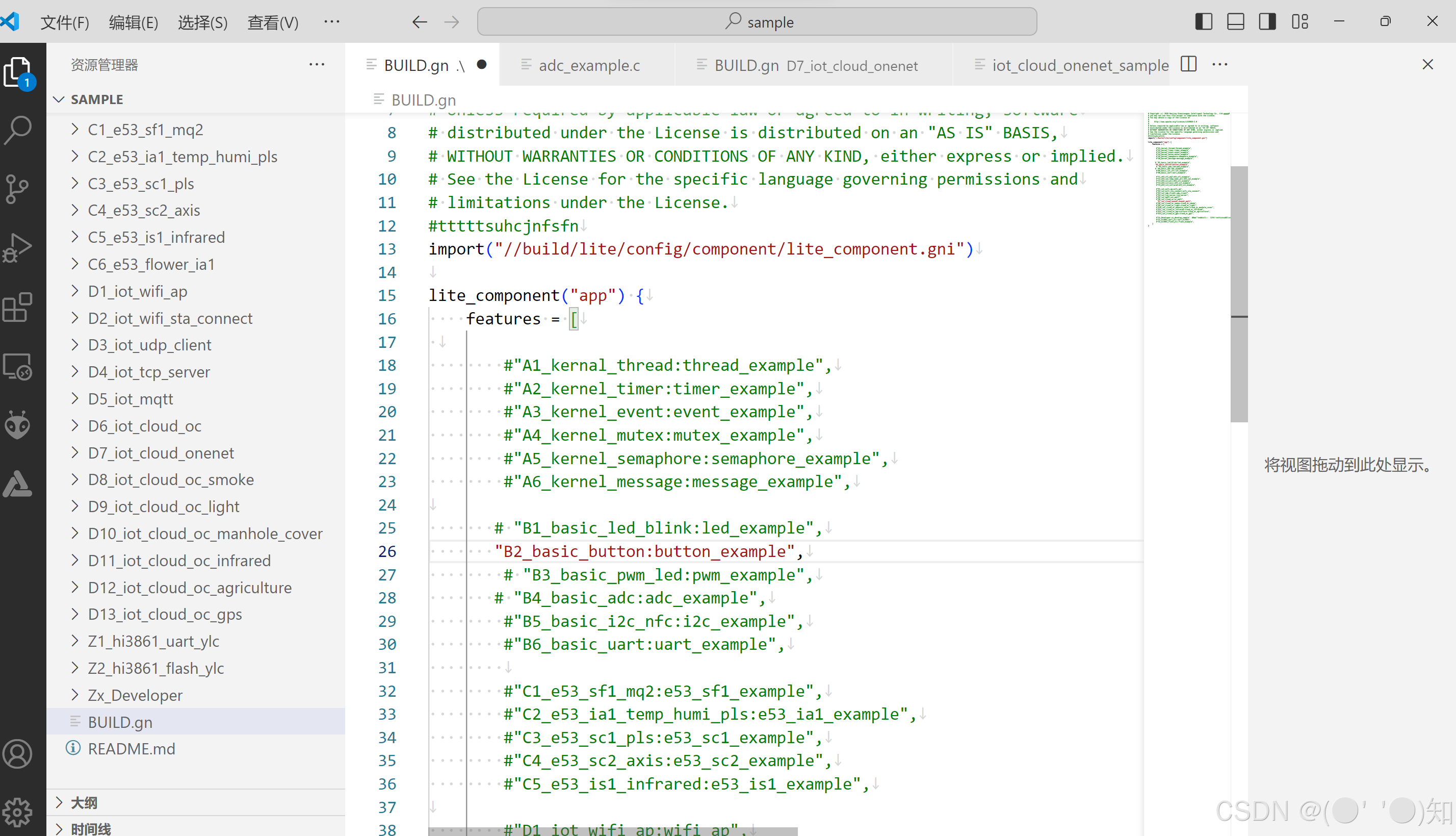
Task: Toggle the primary sidebar layout button
Action: [x=1204, y=22]
